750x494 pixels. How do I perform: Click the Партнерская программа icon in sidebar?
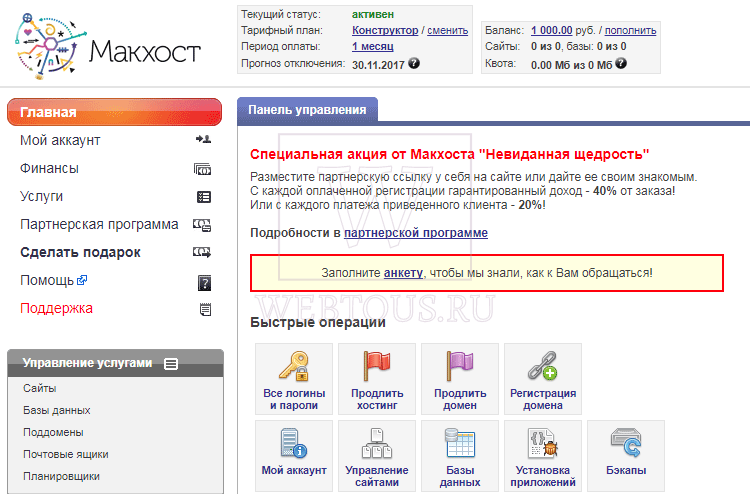coord(202,225)
